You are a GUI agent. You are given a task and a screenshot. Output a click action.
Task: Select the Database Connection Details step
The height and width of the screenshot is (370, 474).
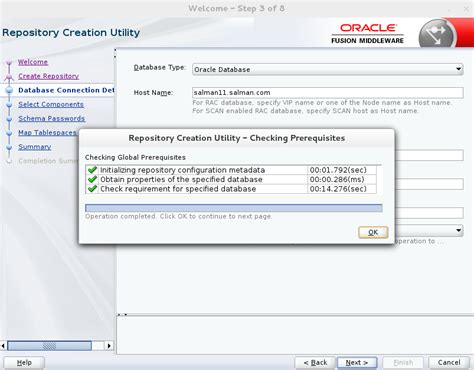coord(66,90)
